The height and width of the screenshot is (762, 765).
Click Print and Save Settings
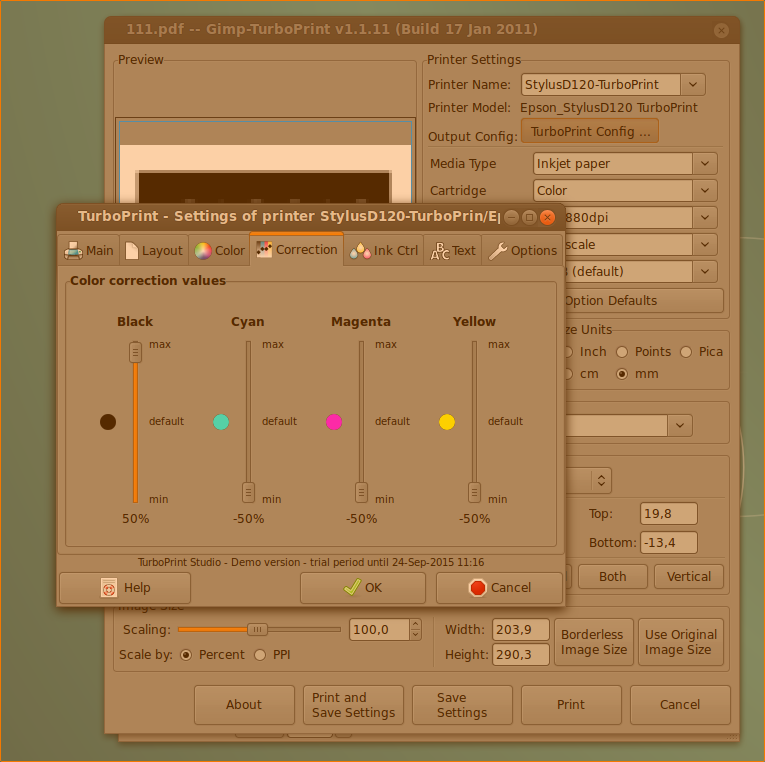354,705
